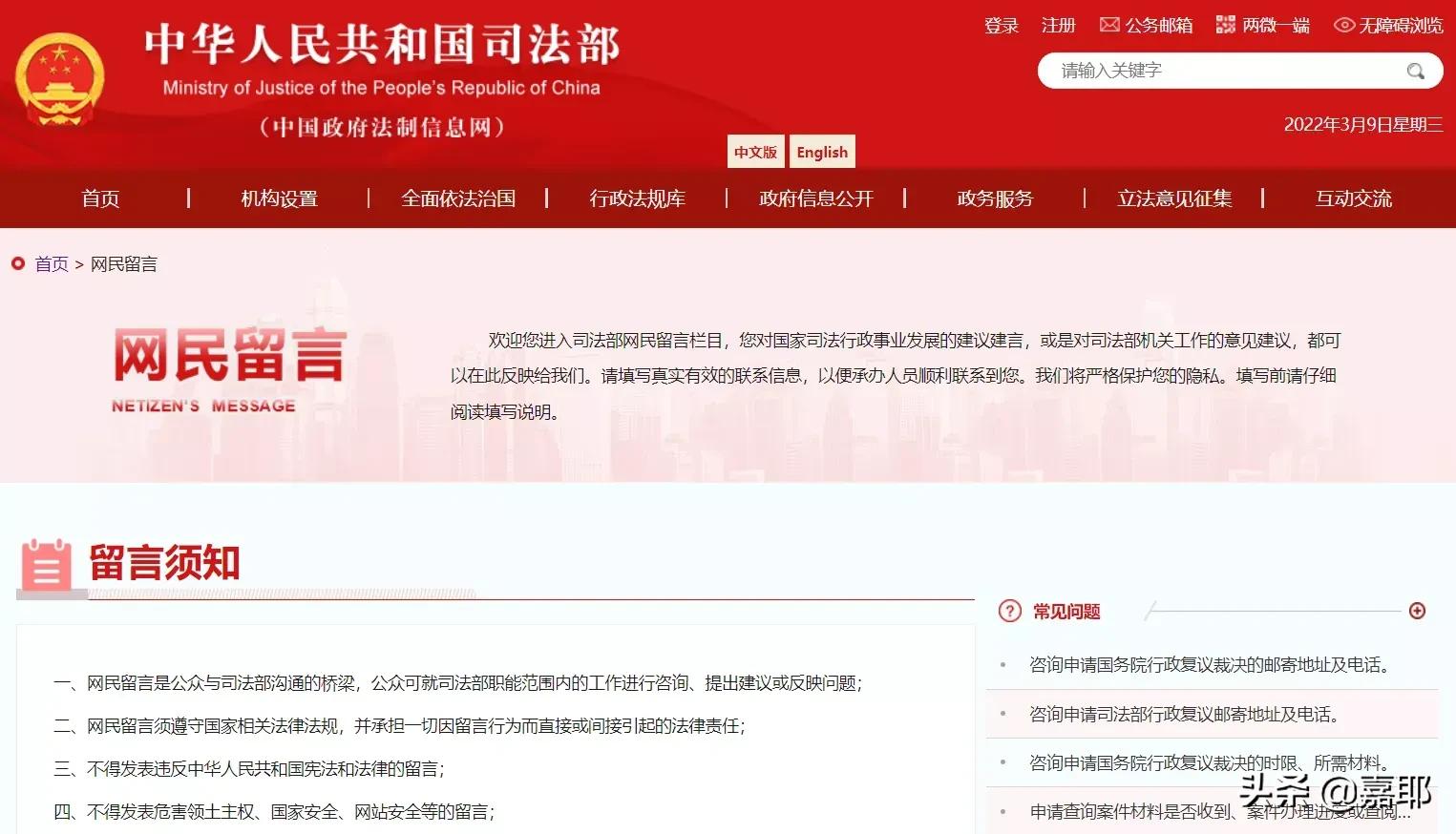Click the eye icon beside 无障碍浏览
This screenshot has height=834, width=1456.
point(1345,25)
